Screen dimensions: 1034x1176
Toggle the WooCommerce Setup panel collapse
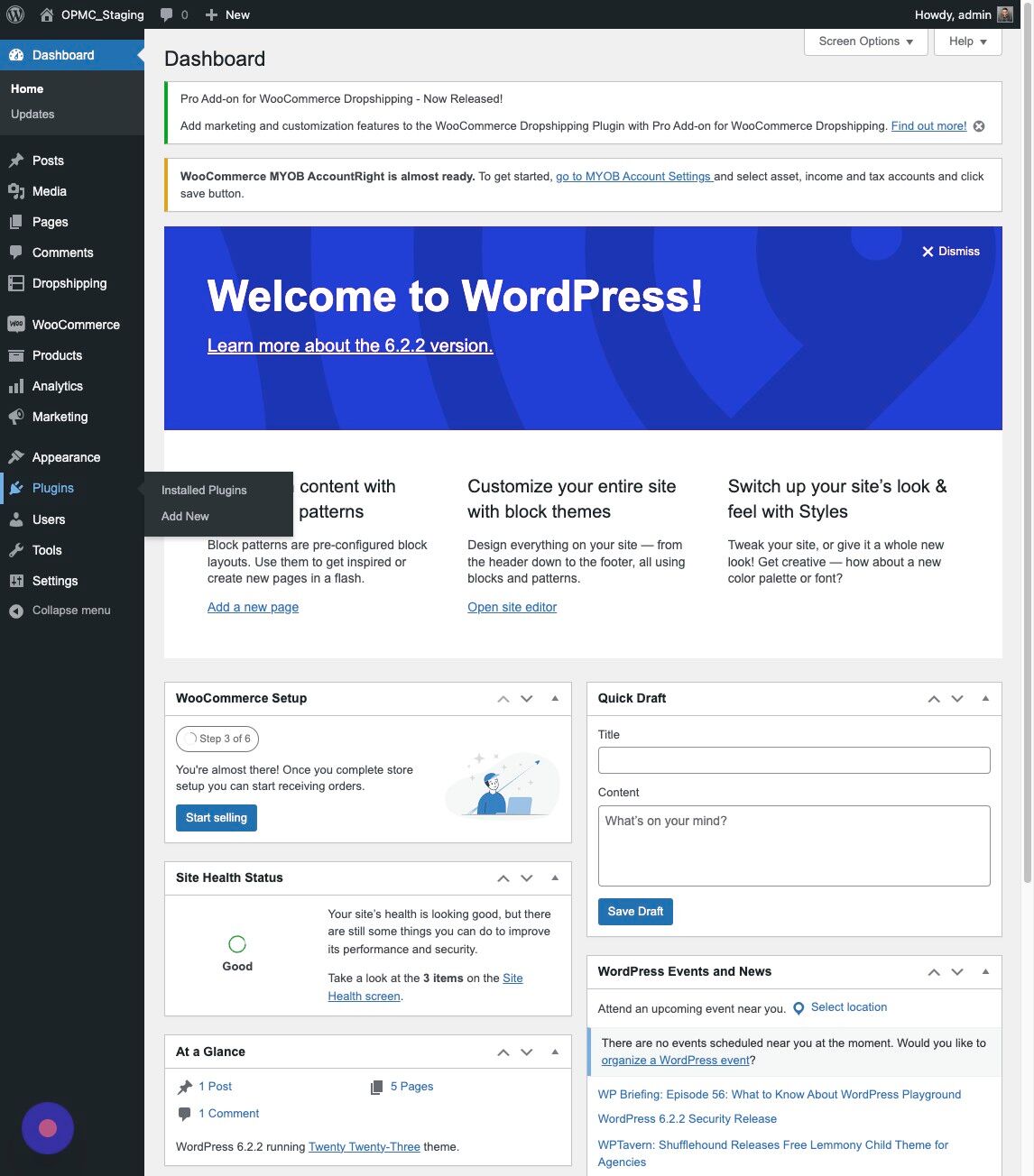pos(555,699)
